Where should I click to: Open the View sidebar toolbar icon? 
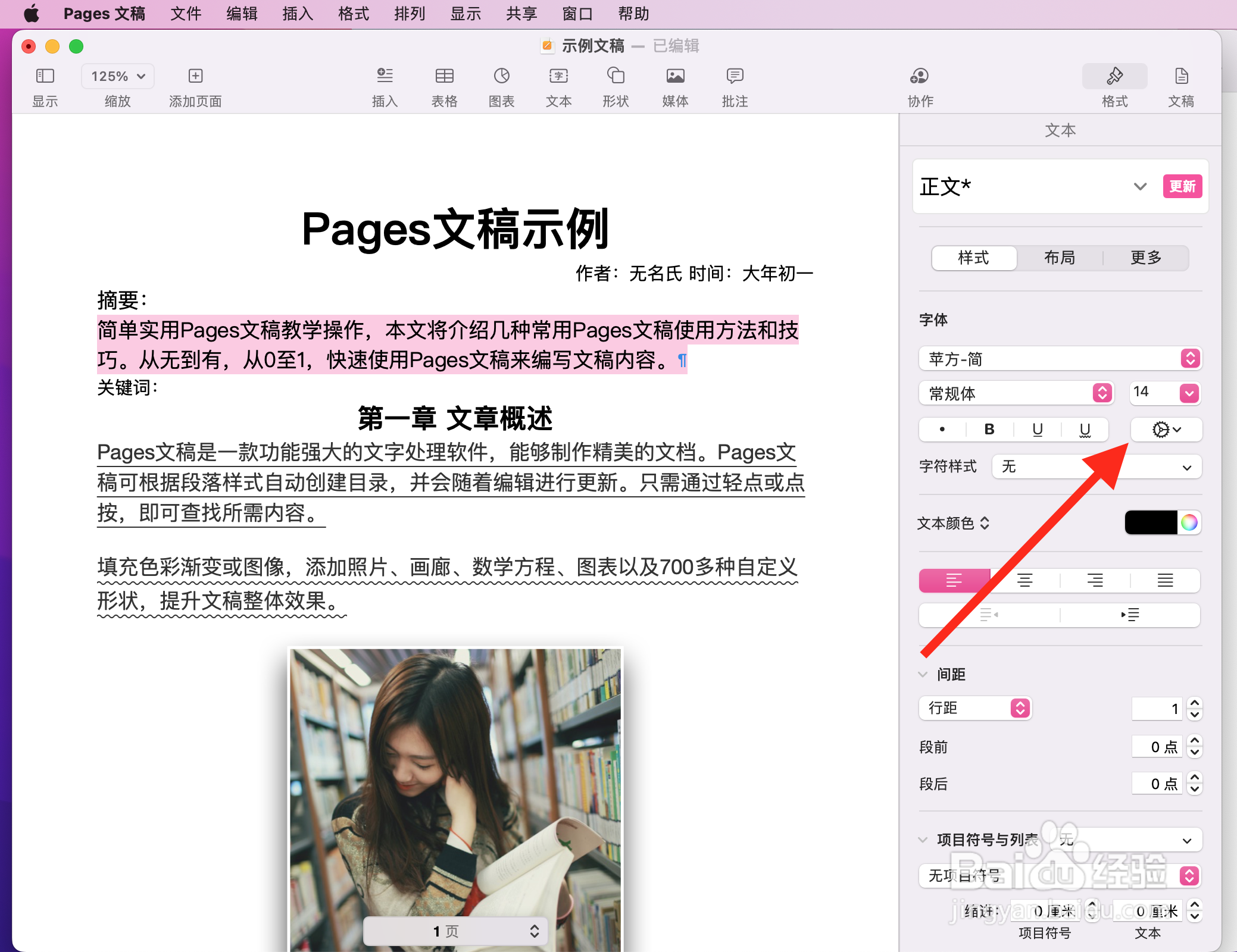pos(45,76)
